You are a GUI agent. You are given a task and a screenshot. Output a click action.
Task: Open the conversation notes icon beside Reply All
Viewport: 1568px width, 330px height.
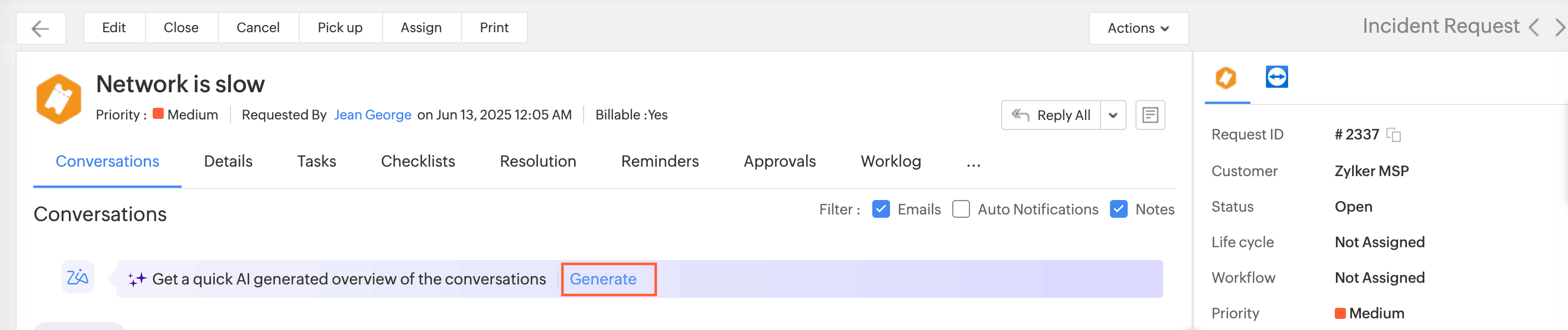1150,115
